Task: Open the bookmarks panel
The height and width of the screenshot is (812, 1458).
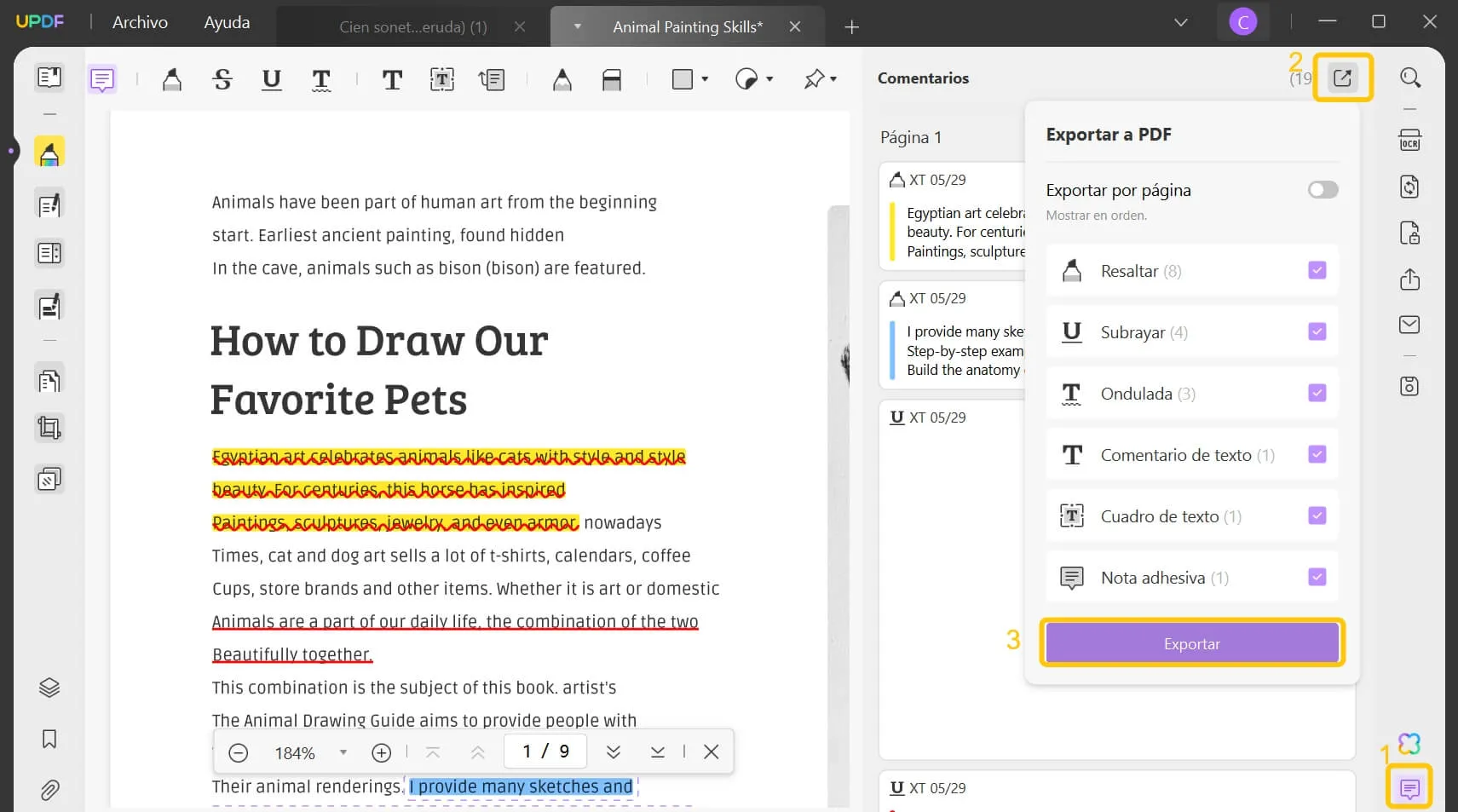Action: (x=49, y=739)
